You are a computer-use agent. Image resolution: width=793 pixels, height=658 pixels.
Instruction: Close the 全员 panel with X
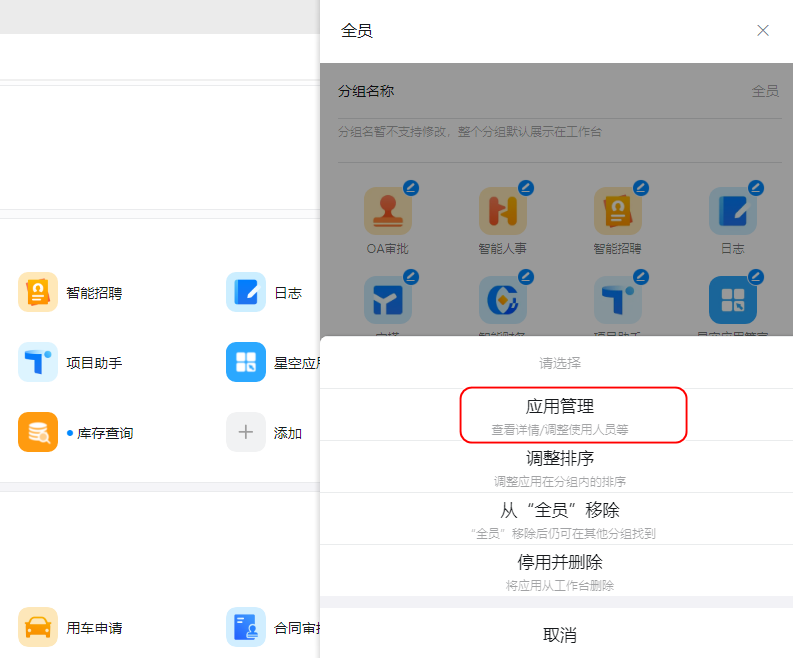pyautogui.click(x=763, y=31)
